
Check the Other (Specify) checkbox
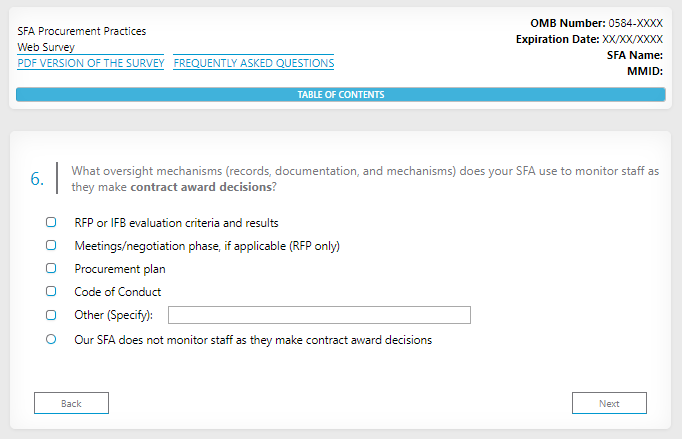(51, 315)
